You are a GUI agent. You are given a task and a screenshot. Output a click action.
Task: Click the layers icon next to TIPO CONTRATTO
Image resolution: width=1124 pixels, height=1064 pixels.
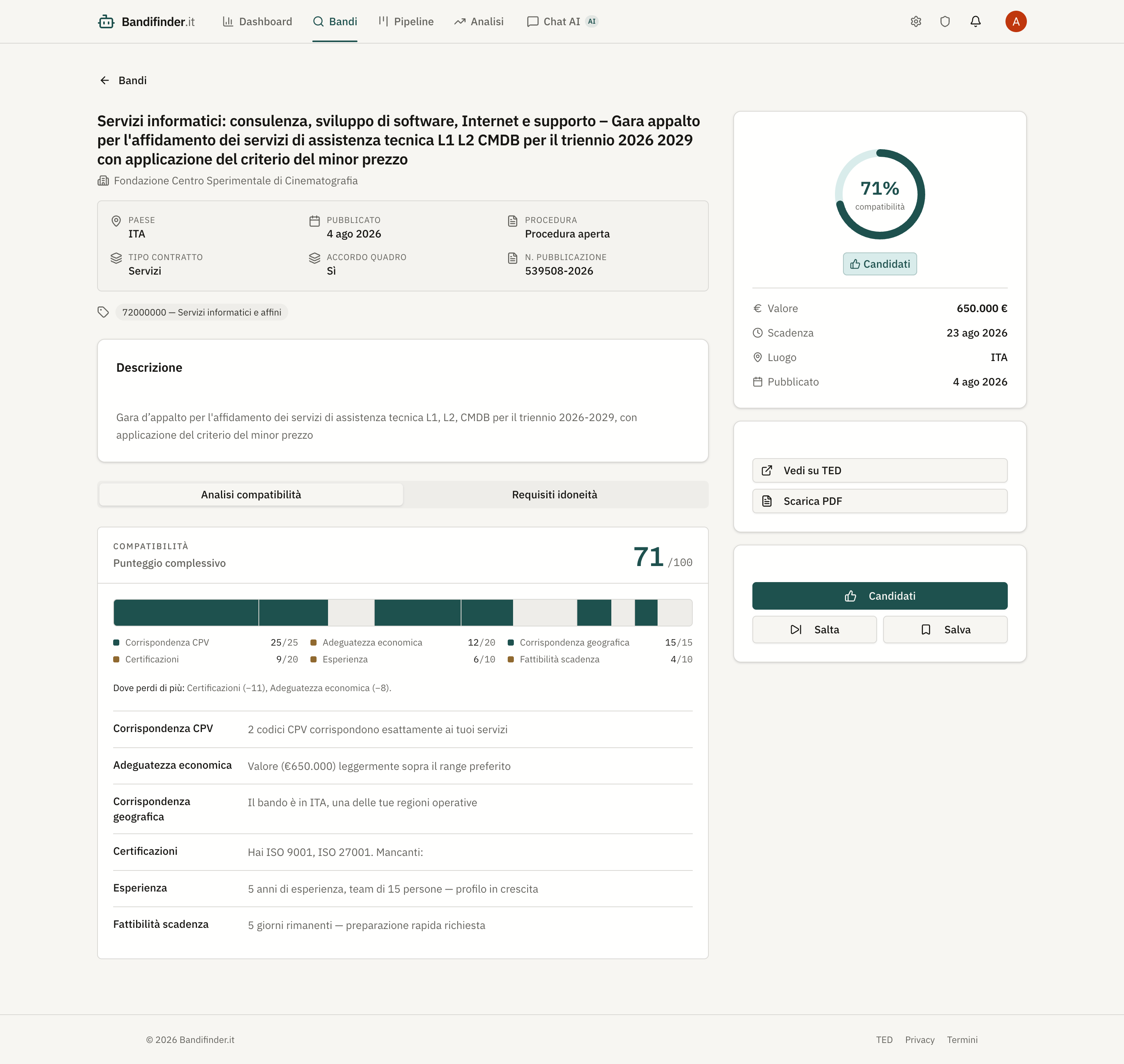tap(116, 258)
